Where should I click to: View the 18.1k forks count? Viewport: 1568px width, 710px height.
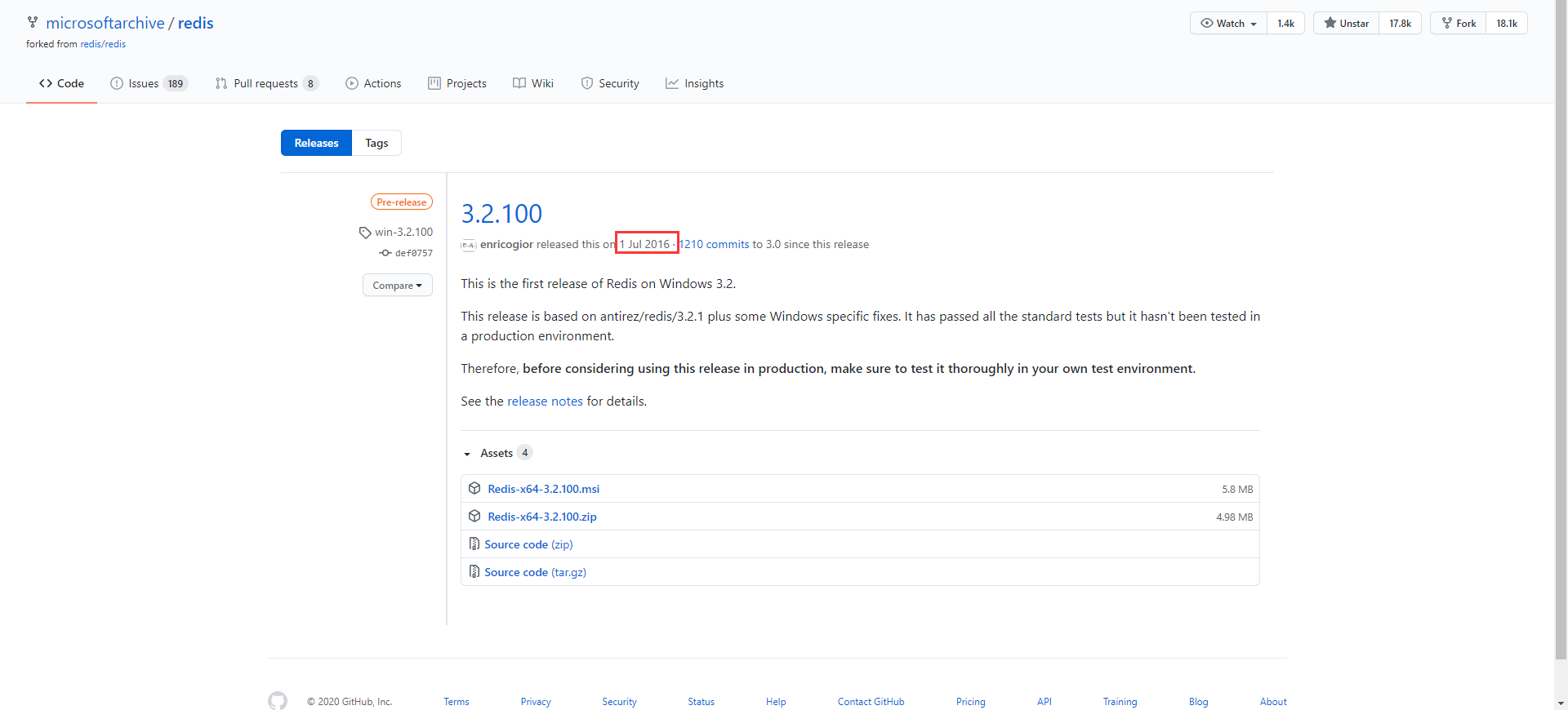tap(1507, 23)
